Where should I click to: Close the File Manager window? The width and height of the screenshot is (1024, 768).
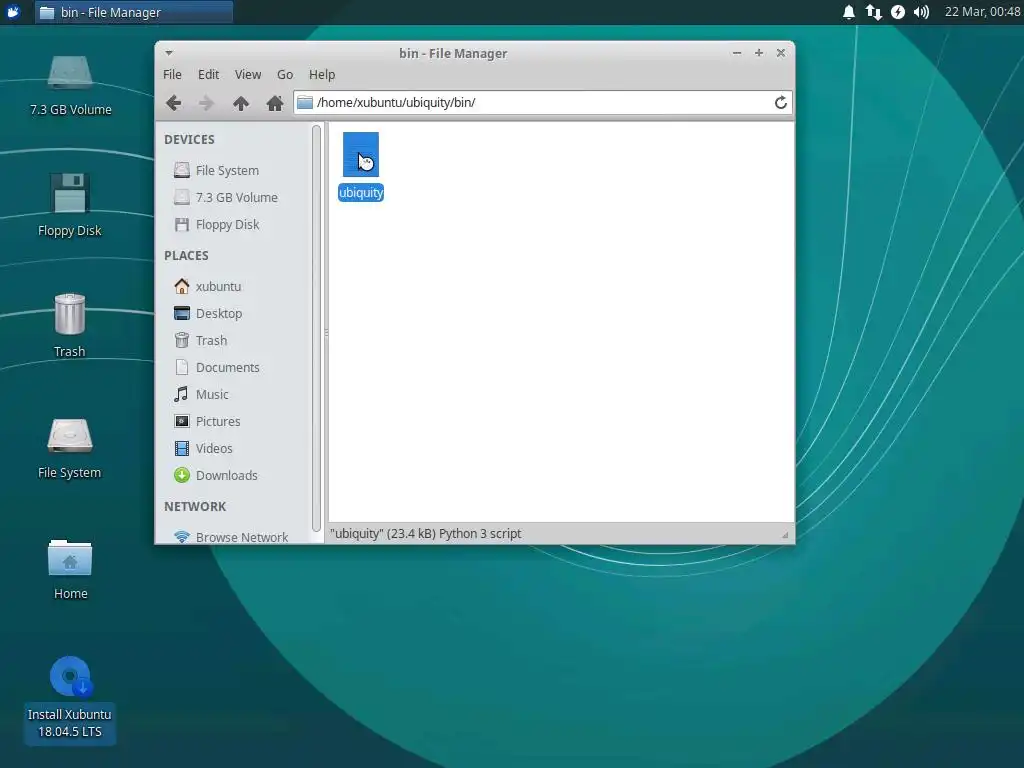[x=780, y=53]
